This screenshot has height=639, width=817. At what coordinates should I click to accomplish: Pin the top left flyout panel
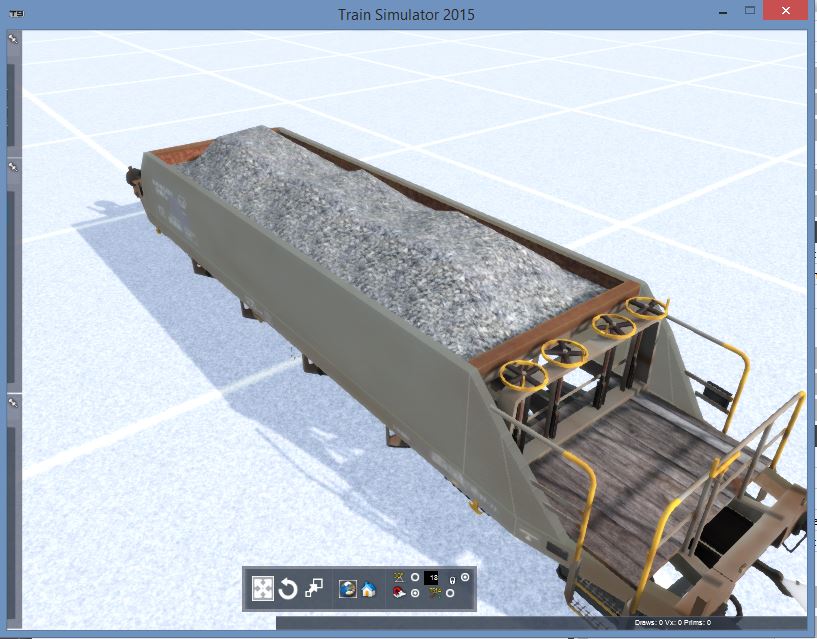click(x=13, y=38)
